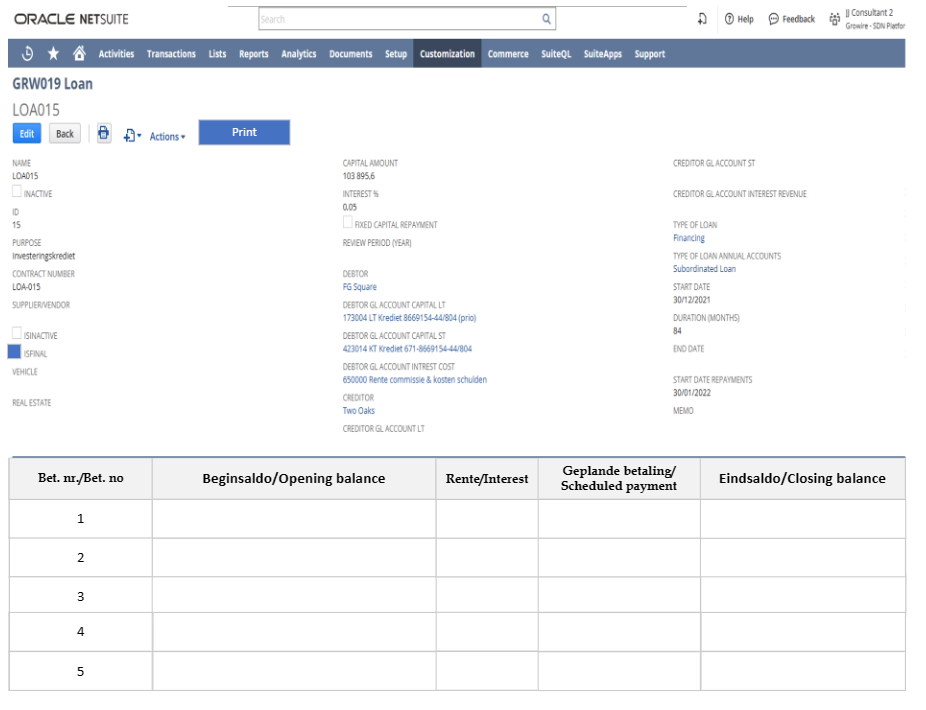Toggle the Fixed Capital Repayment checkbox
The width and height of the screenshot is (926, 710).
coord(348,224)
